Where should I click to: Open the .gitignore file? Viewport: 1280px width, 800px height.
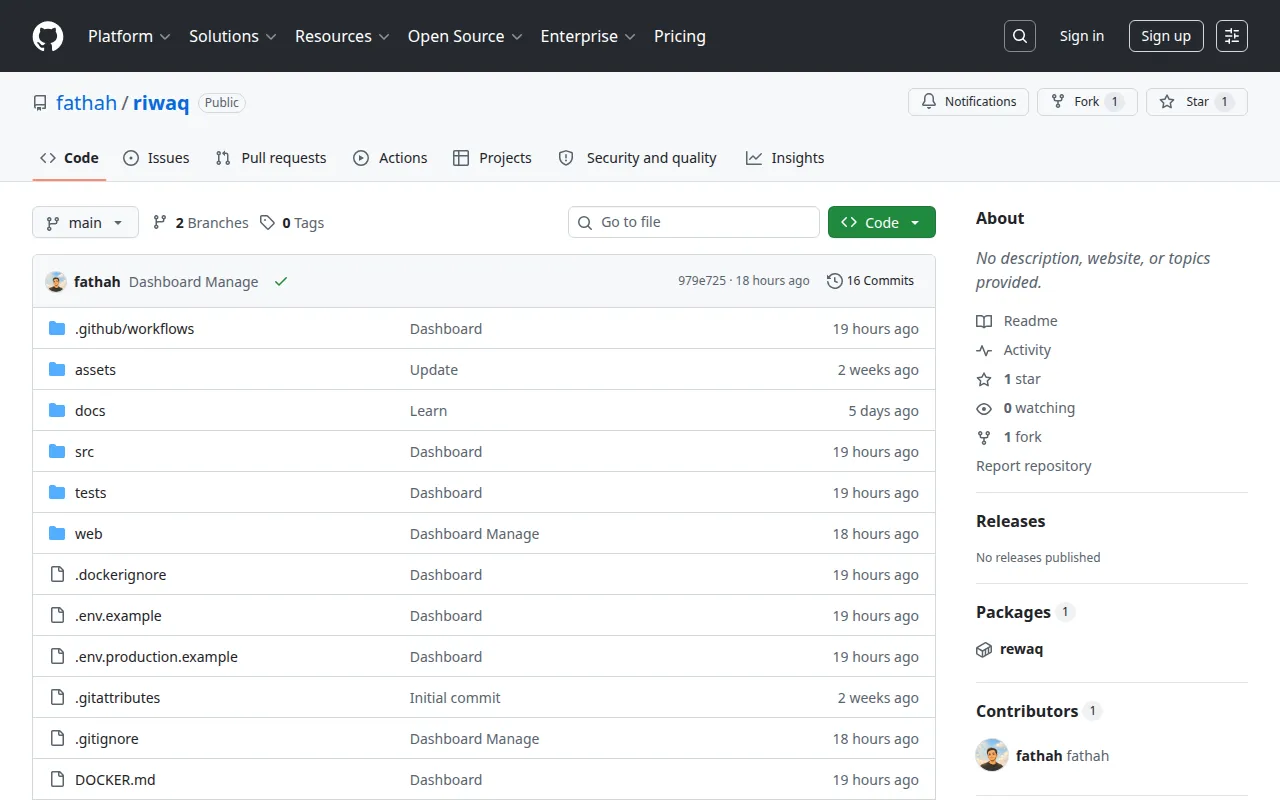107,738
